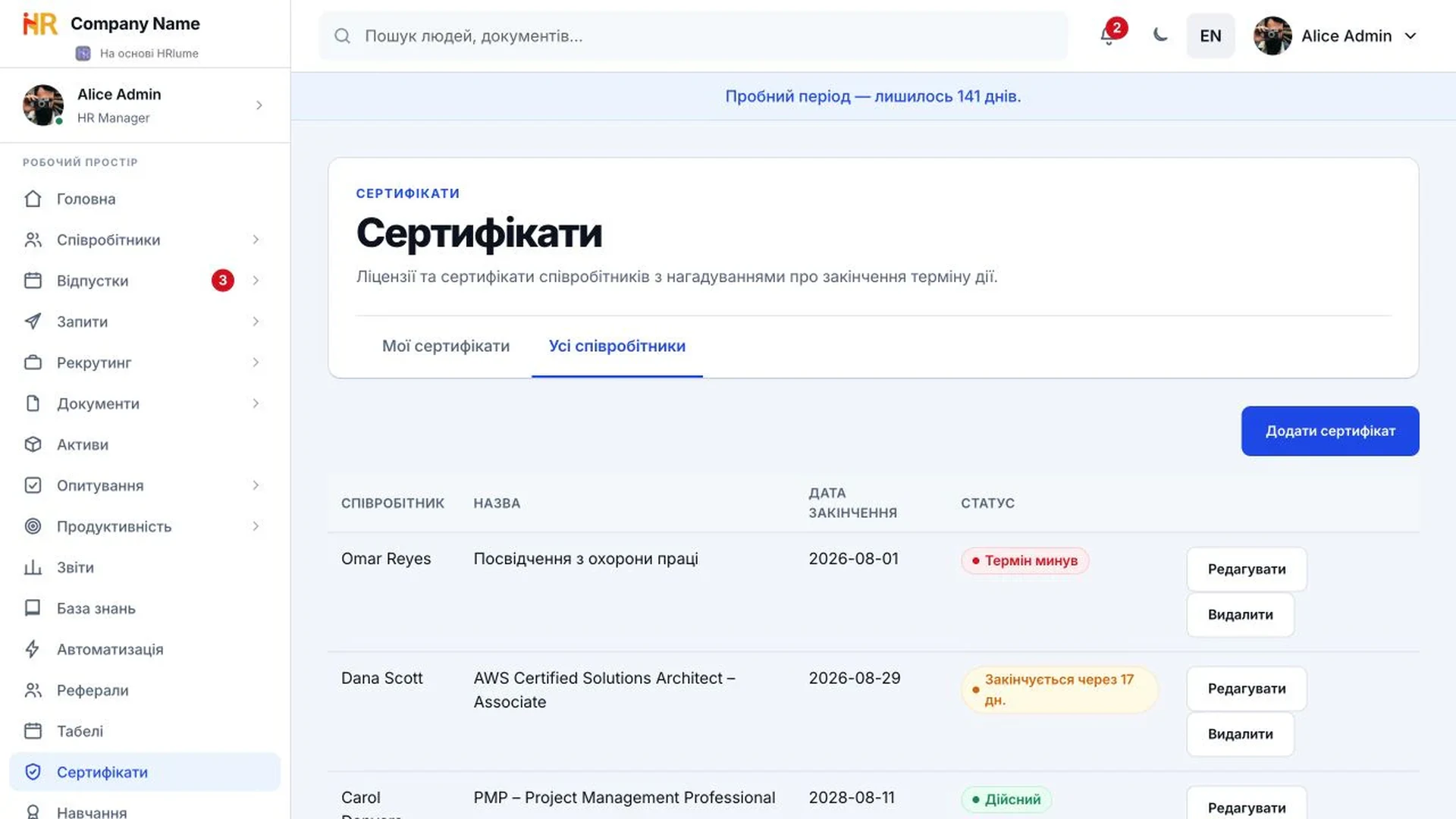This screenshot has width=1456, height=819.
Task: Click the Сертифікати shield icon
Action: [33, 772]
